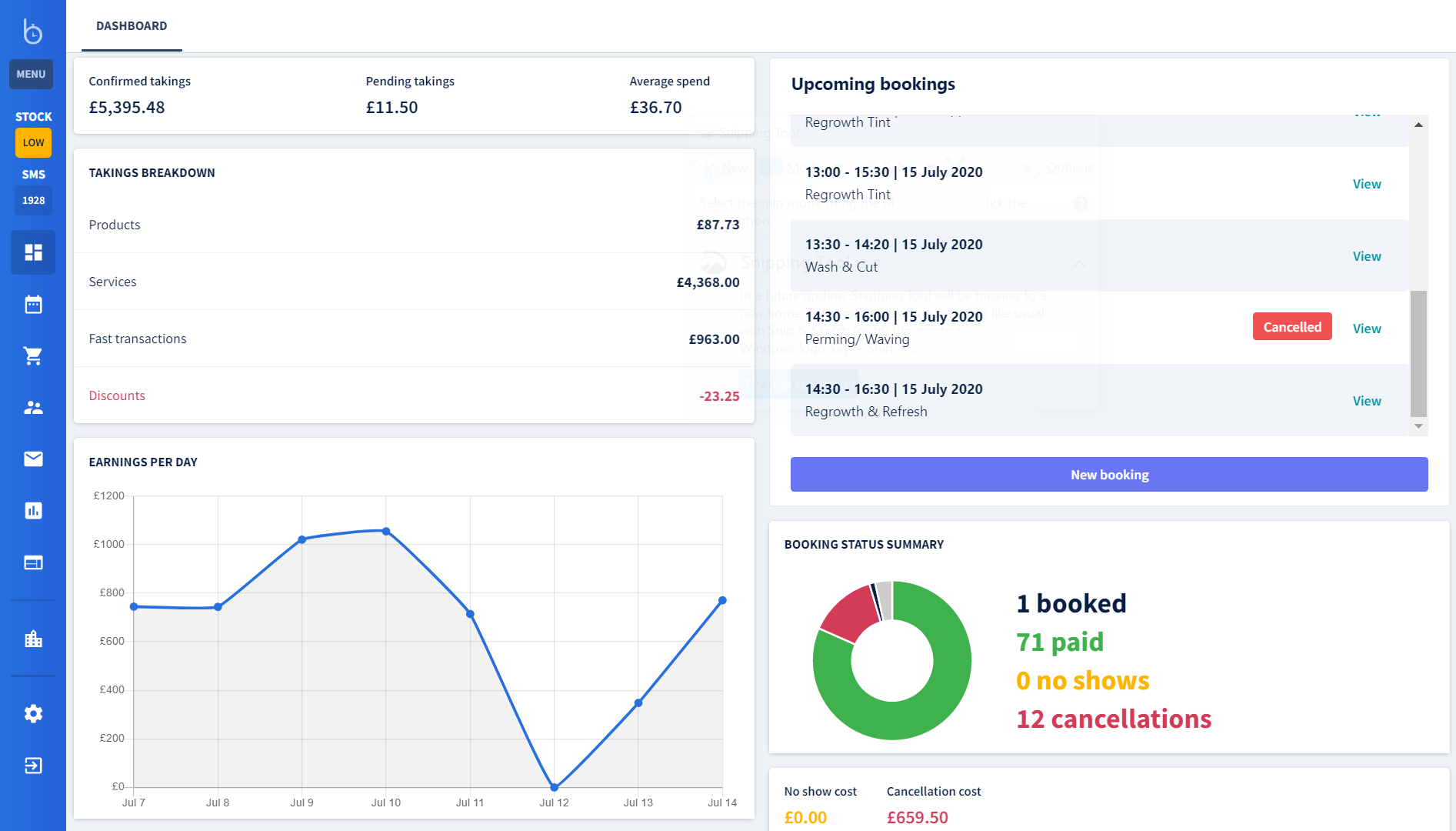Screen dimensions: 1456x831
Task: Open the reports bar chart icon
Action: click(x=33, y=510)
